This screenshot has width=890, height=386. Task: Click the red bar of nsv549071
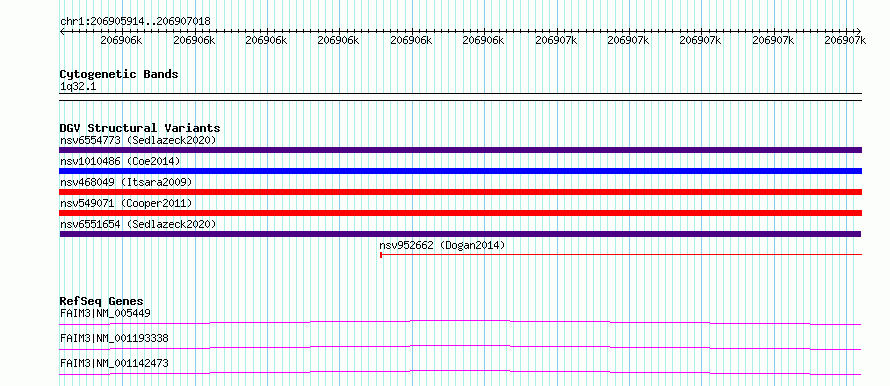pyautogui.click(x=461, y=213)
